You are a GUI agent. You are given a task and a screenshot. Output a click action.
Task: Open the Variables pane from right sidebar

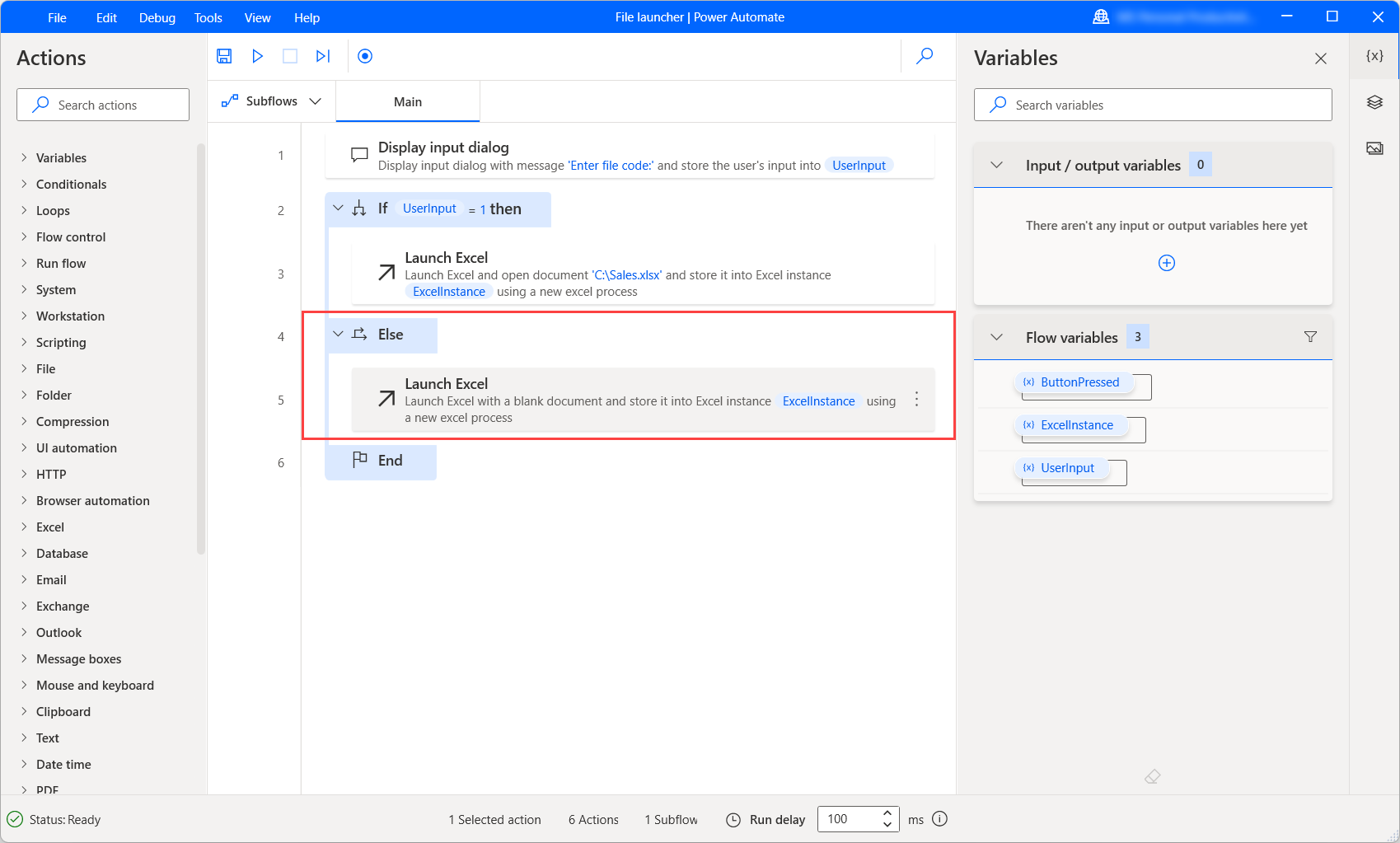[1374, 56]
